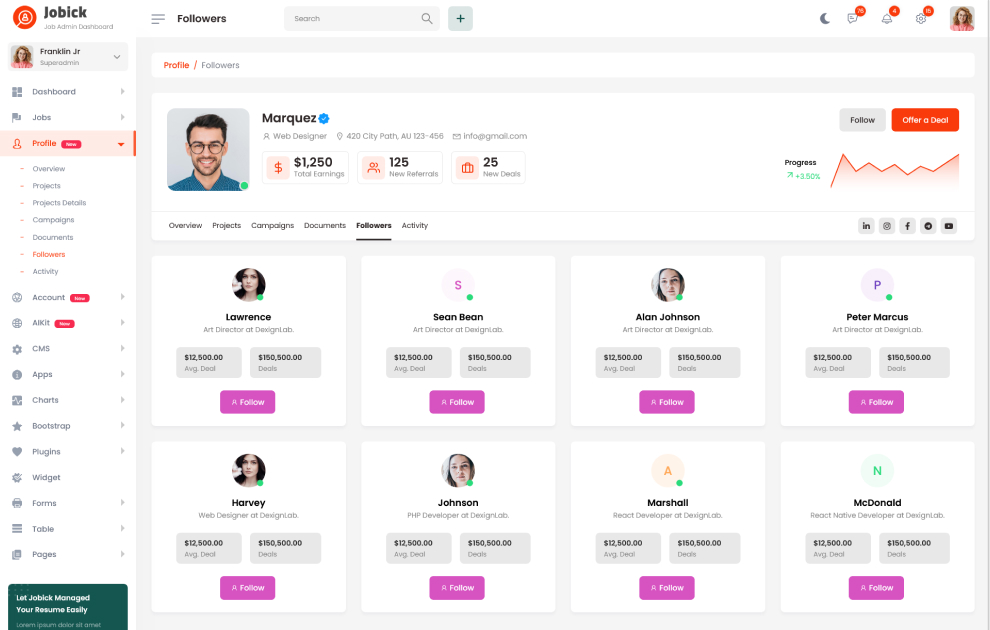Expand the Dashboard menu in the sidebar
This screenshot has height=630, width=990.
[68, 92]
